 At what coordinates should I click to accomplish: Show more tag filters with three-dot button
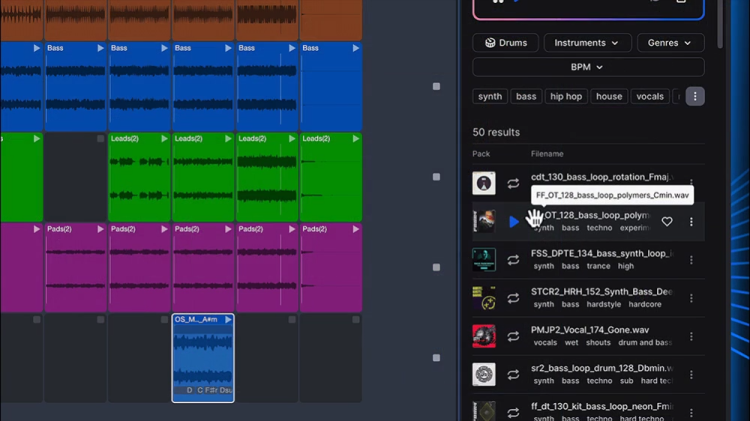click(x=695, y=96)
